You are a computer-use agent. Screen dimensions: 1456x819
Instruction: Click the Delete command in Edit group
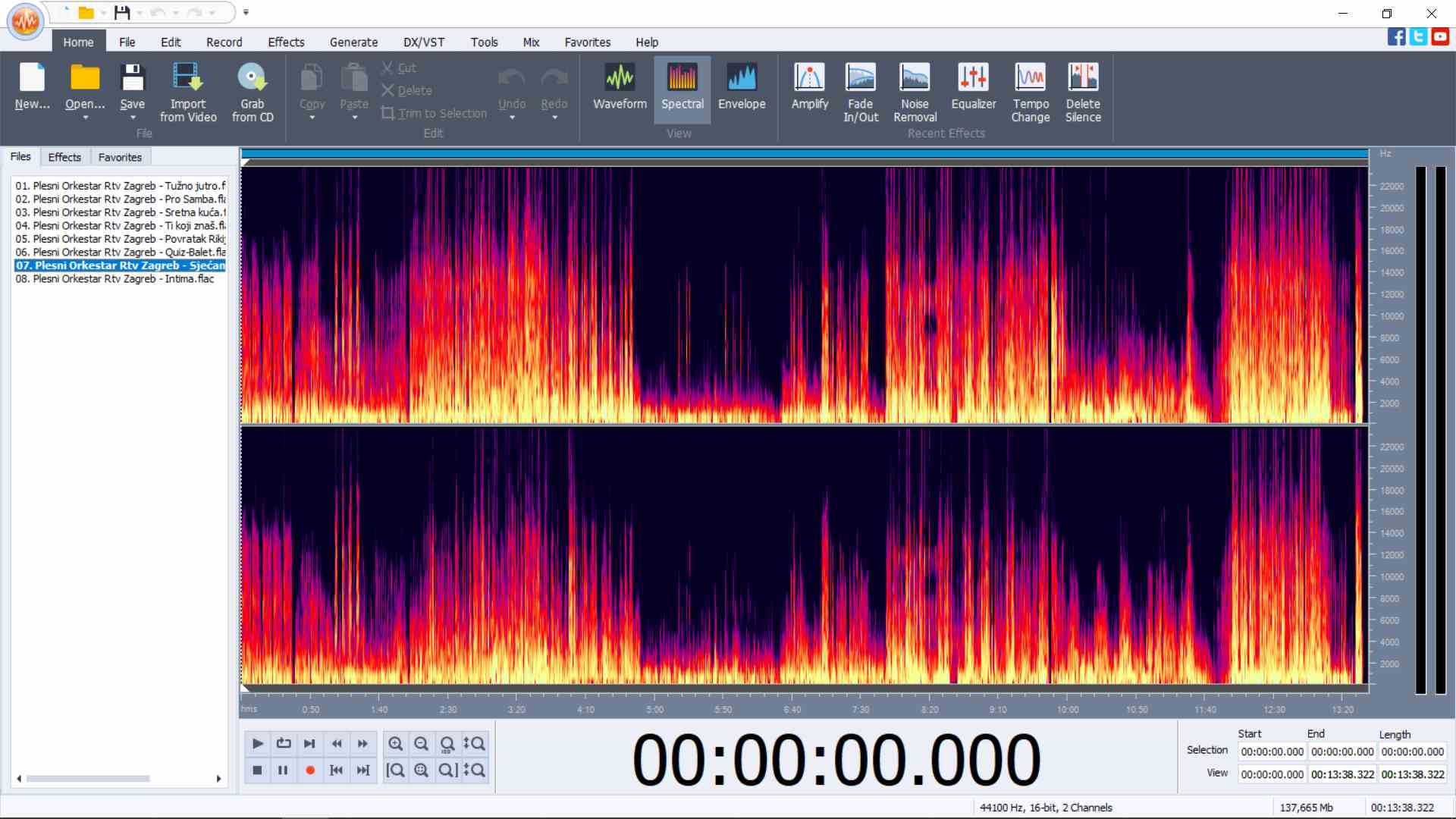pos(406,90)
